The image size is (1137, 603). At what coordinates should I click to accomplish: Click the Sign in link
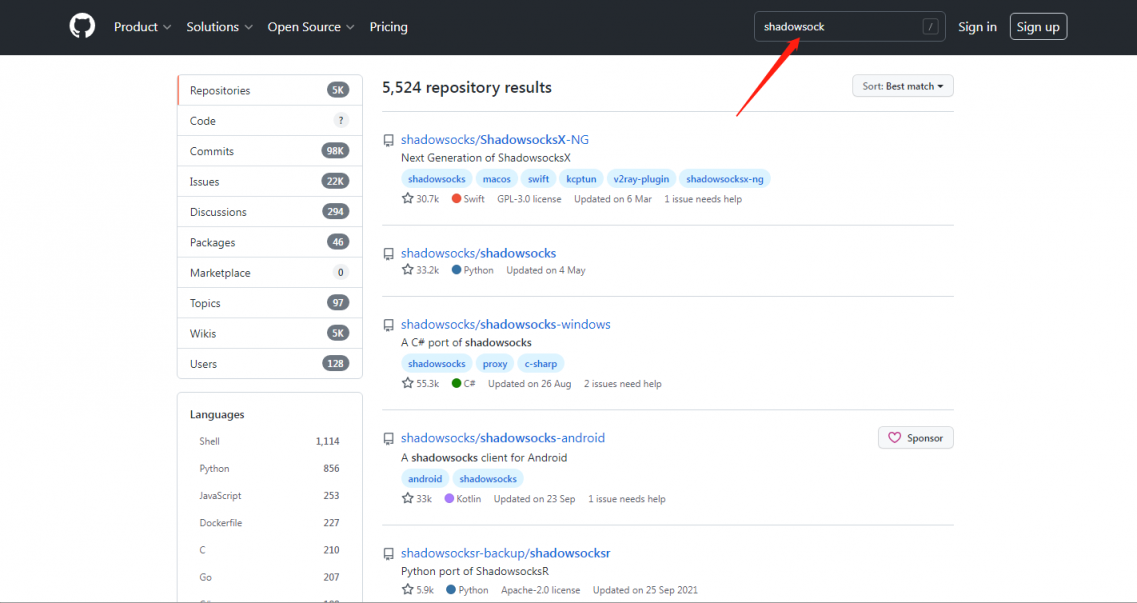pos(977,27)
